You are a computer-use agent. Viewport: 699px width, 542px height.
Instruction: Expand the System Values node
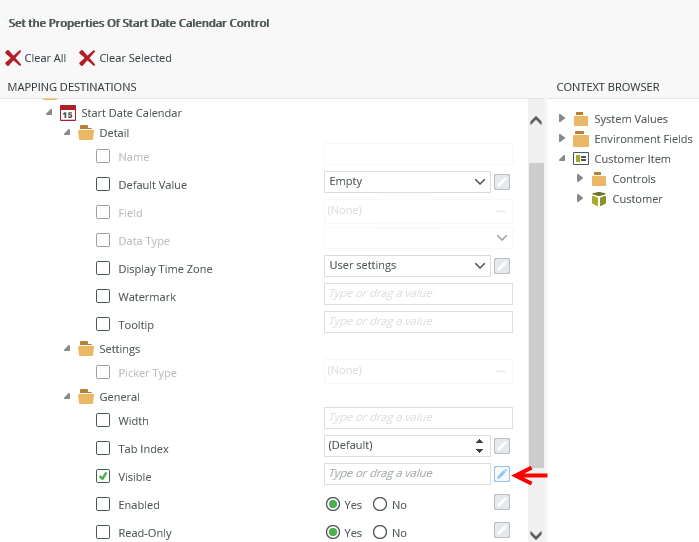pos(562,118)
